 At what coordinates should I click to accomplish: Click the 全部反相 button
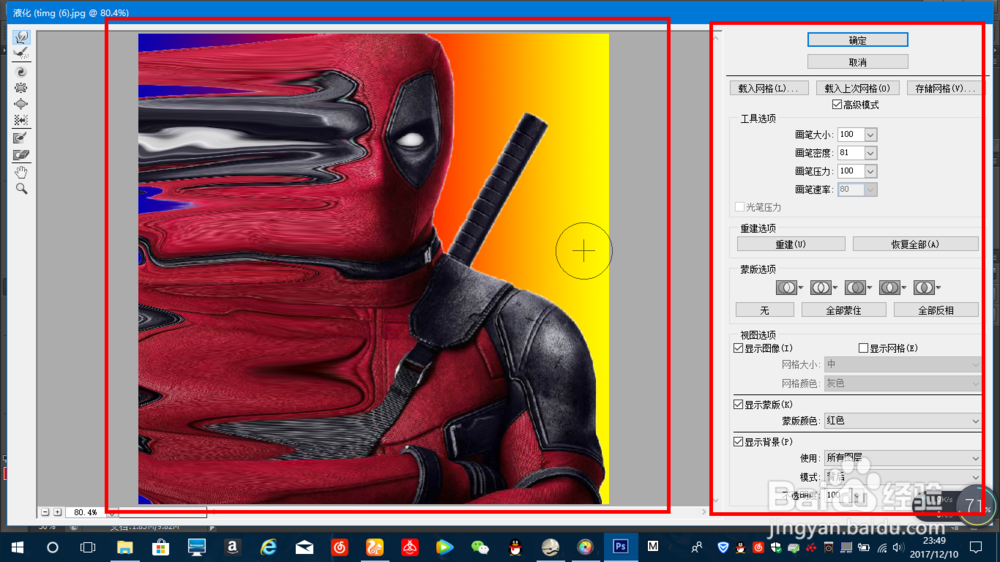pos(936,310)
